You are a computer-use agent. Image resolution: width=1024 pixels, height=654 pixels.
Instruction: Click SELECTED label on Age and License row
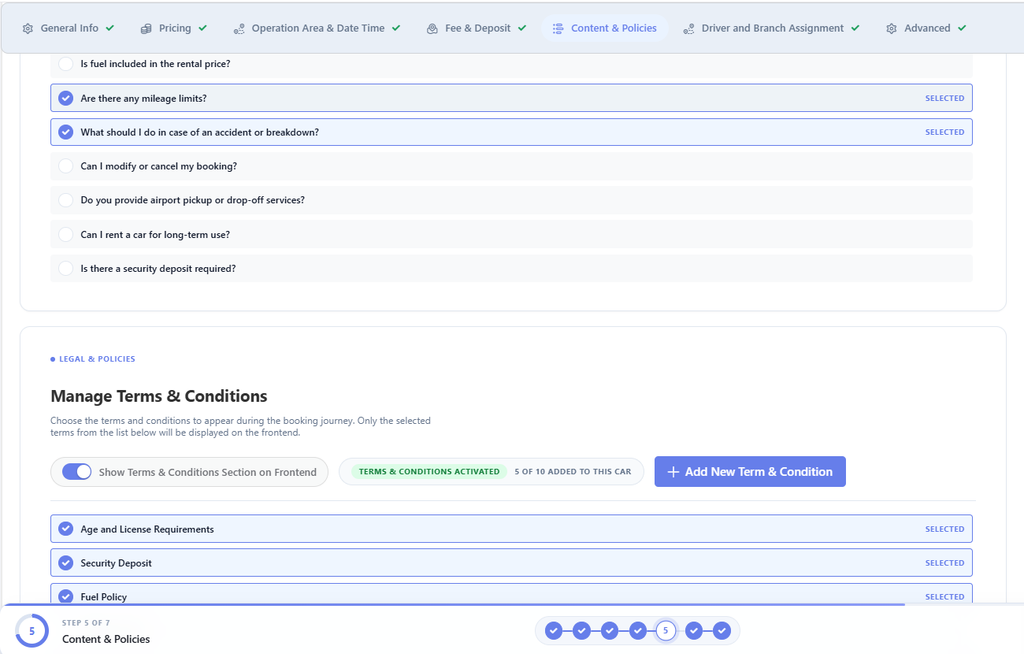pyautogui.click(x=944, y=529)
